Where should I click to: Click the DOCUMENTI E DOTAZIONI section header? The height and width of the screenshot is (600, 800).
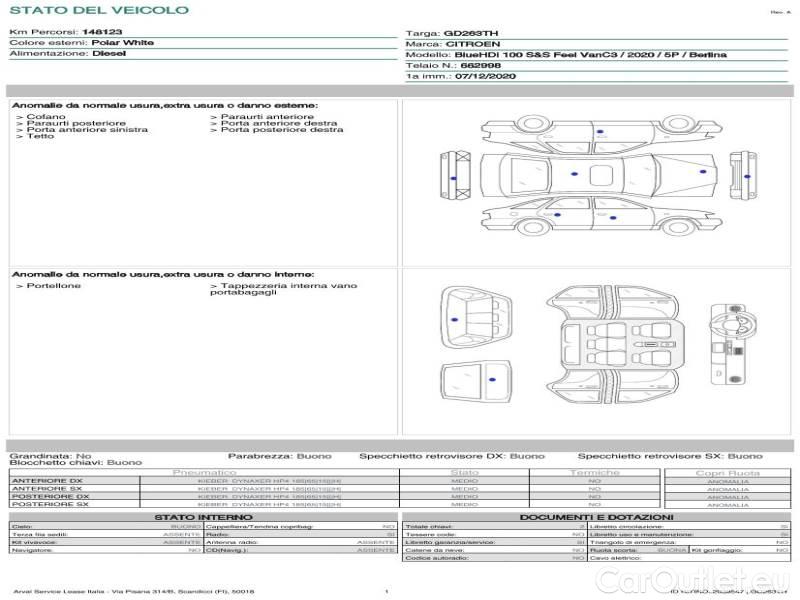pos(594,517)
